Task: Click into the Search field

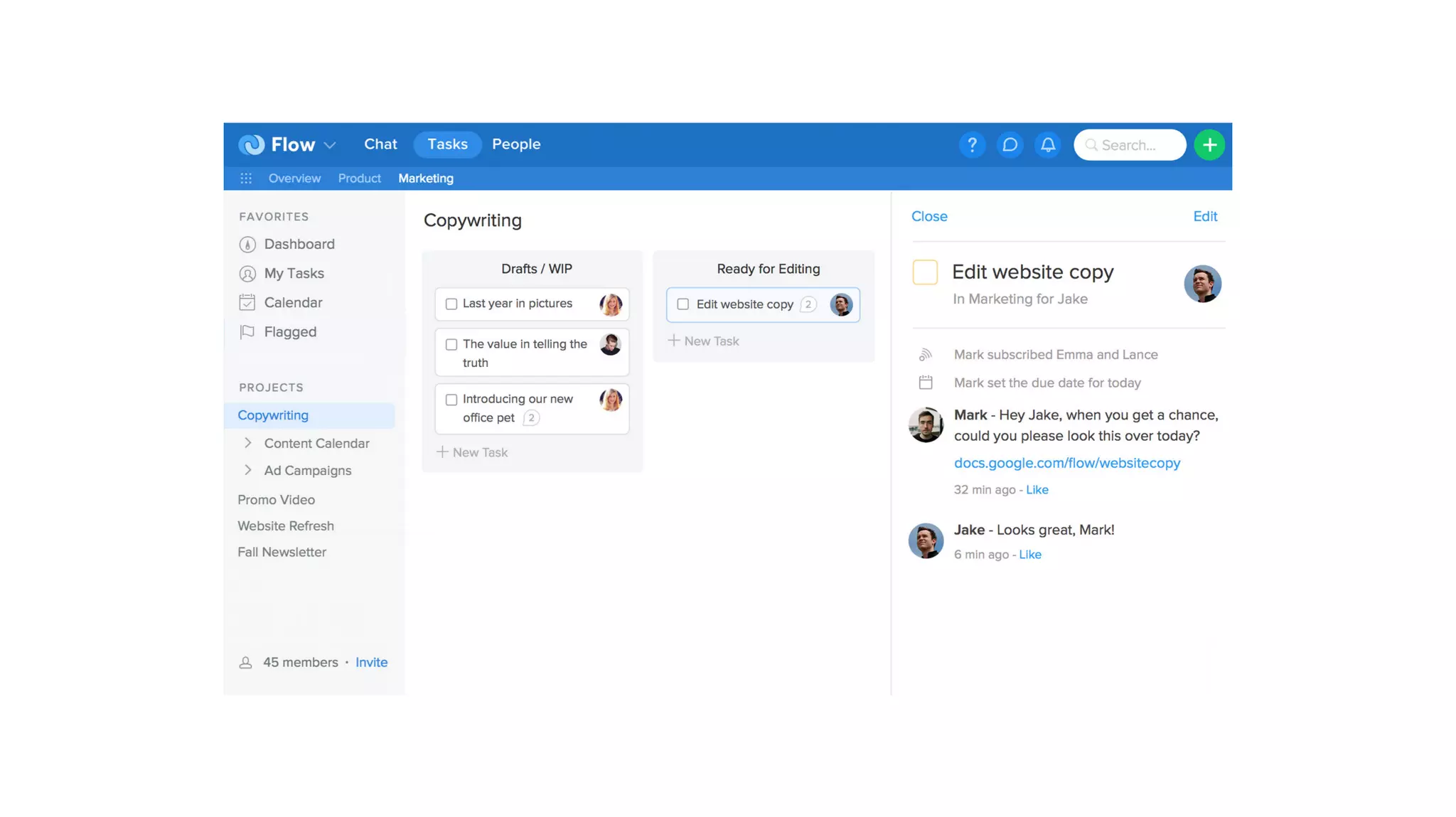Action: point(1134,145)
